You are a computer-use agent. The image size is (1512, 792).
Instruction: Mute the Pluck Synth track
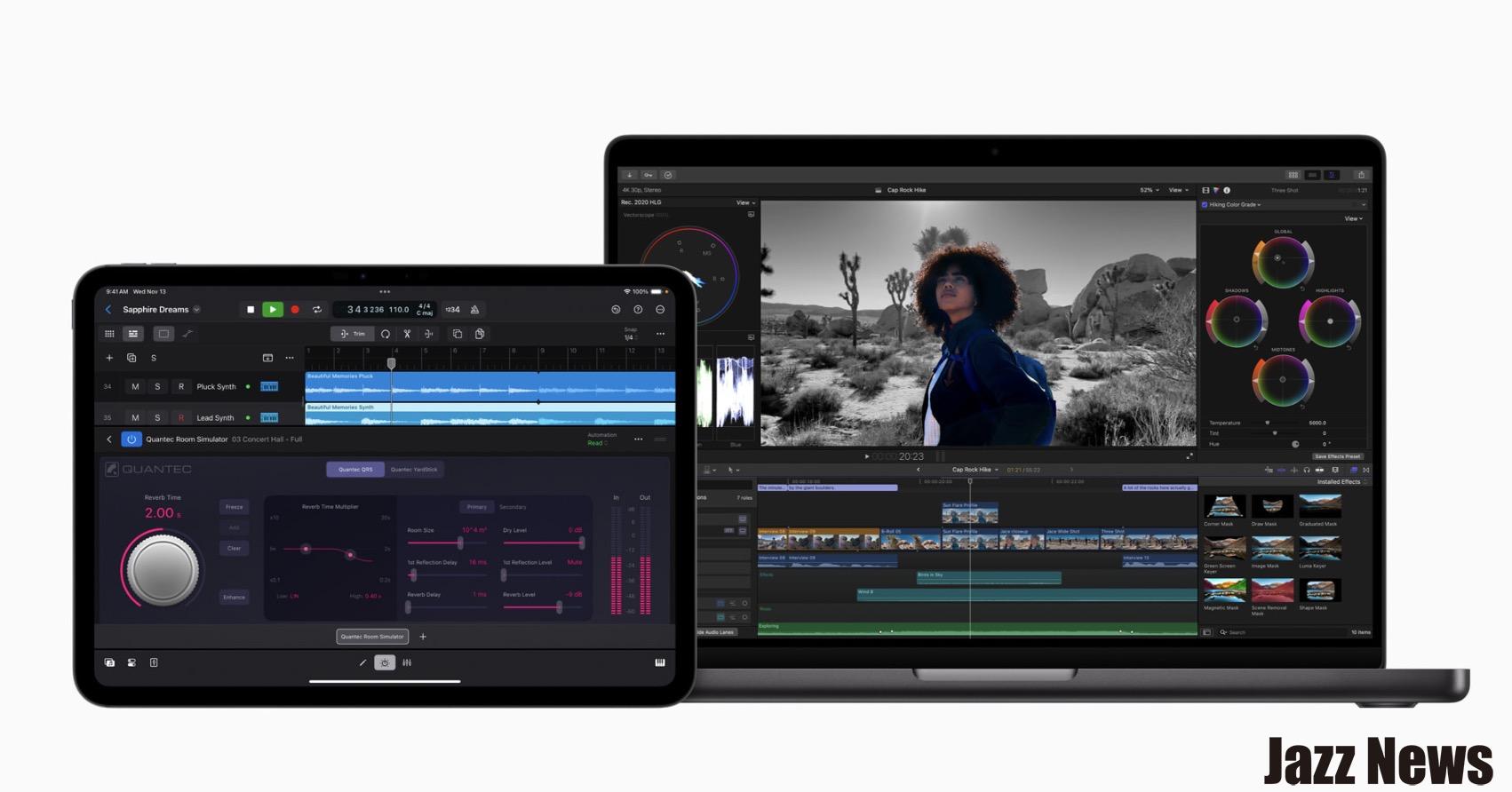[x=135, y=387]
